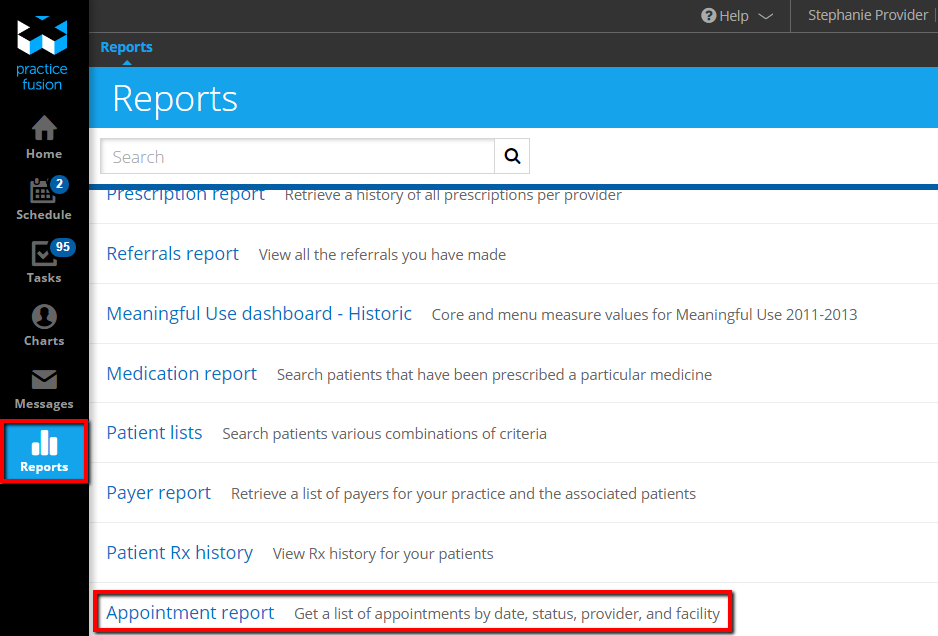Click the Tasks badge showing 95
Viewport: 938px width, 636px height.
coord(63,247)
